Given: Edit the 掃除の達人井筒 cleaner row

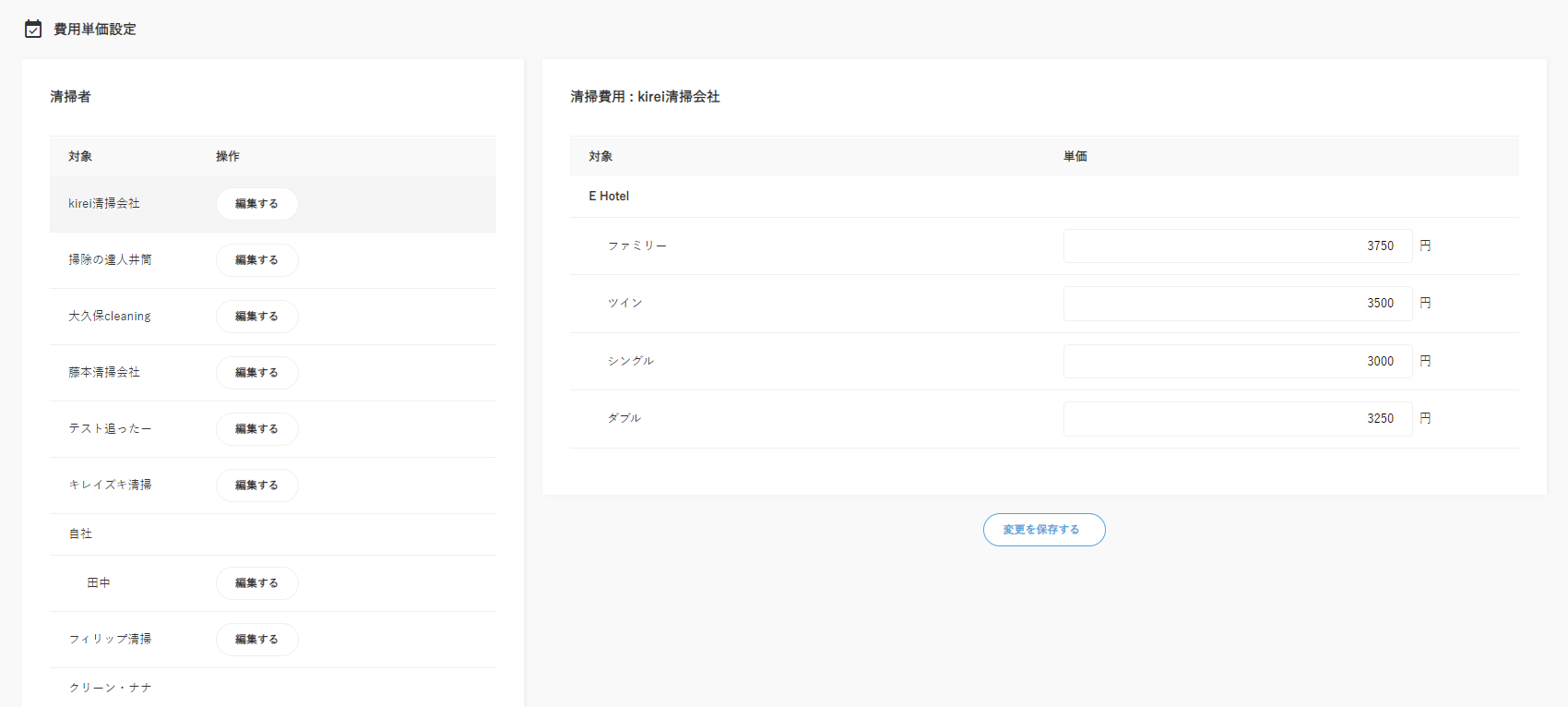Looking at the screenshot, I should coord(256,260).
